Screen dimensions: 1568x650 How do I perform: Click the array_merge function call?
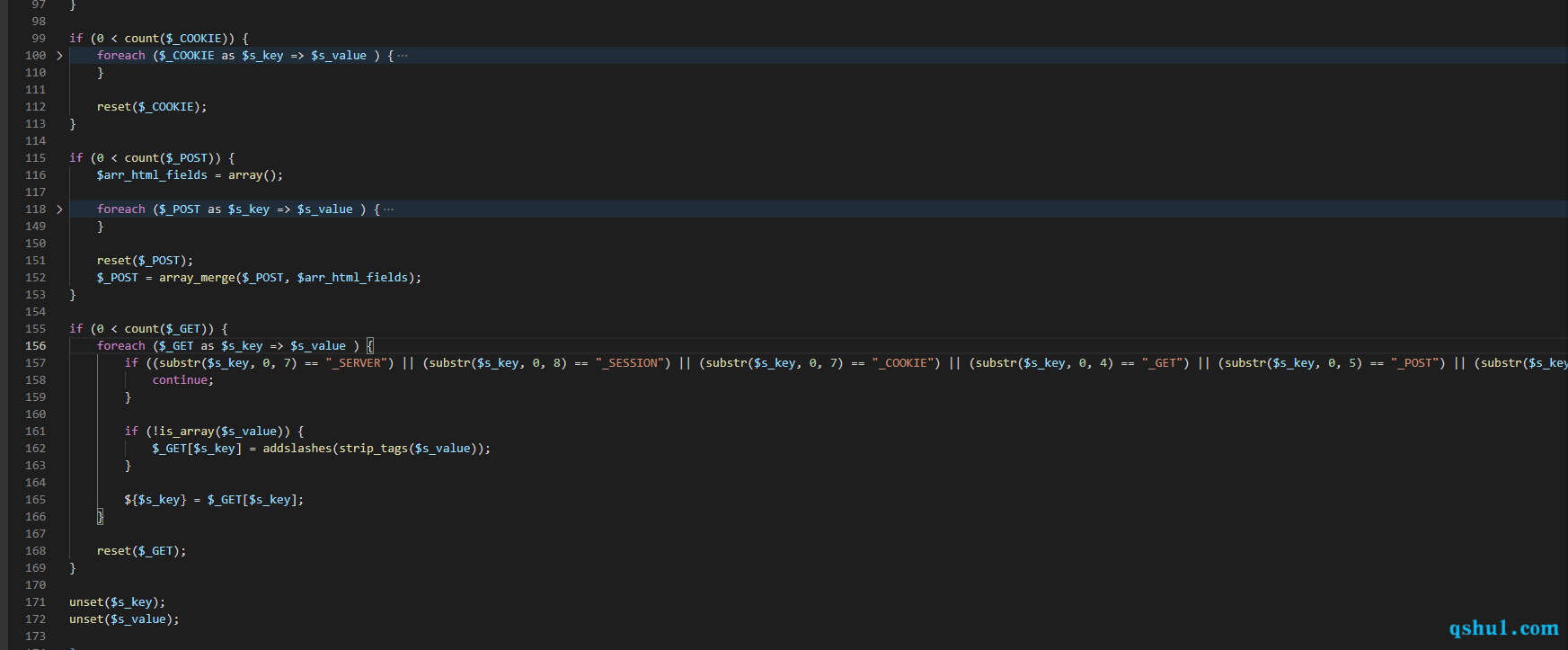pyautogui.click(x=197, y=278)
